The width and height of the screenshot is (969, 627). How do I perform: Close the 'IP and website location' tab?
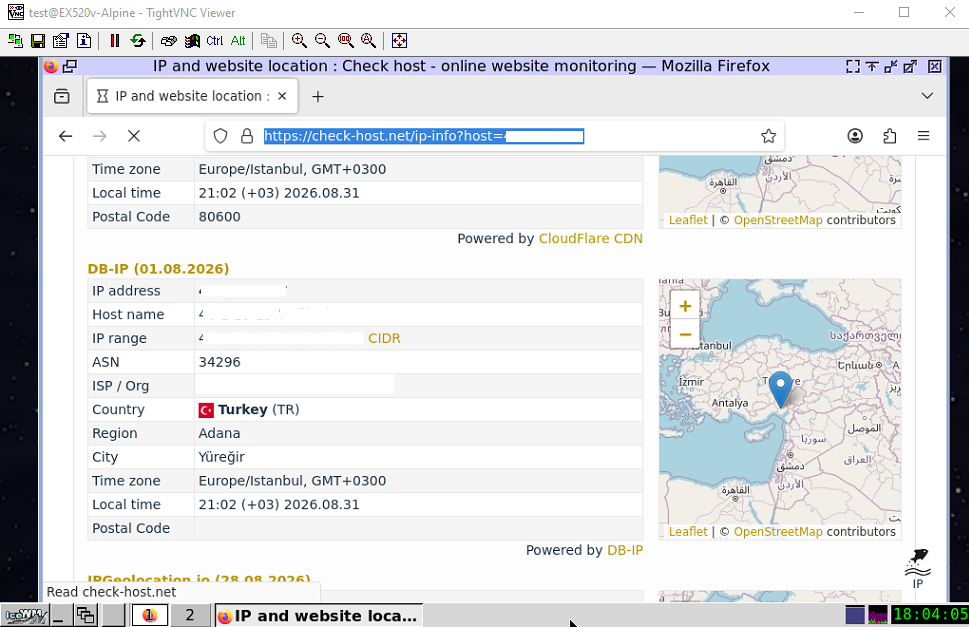point(282,96)
